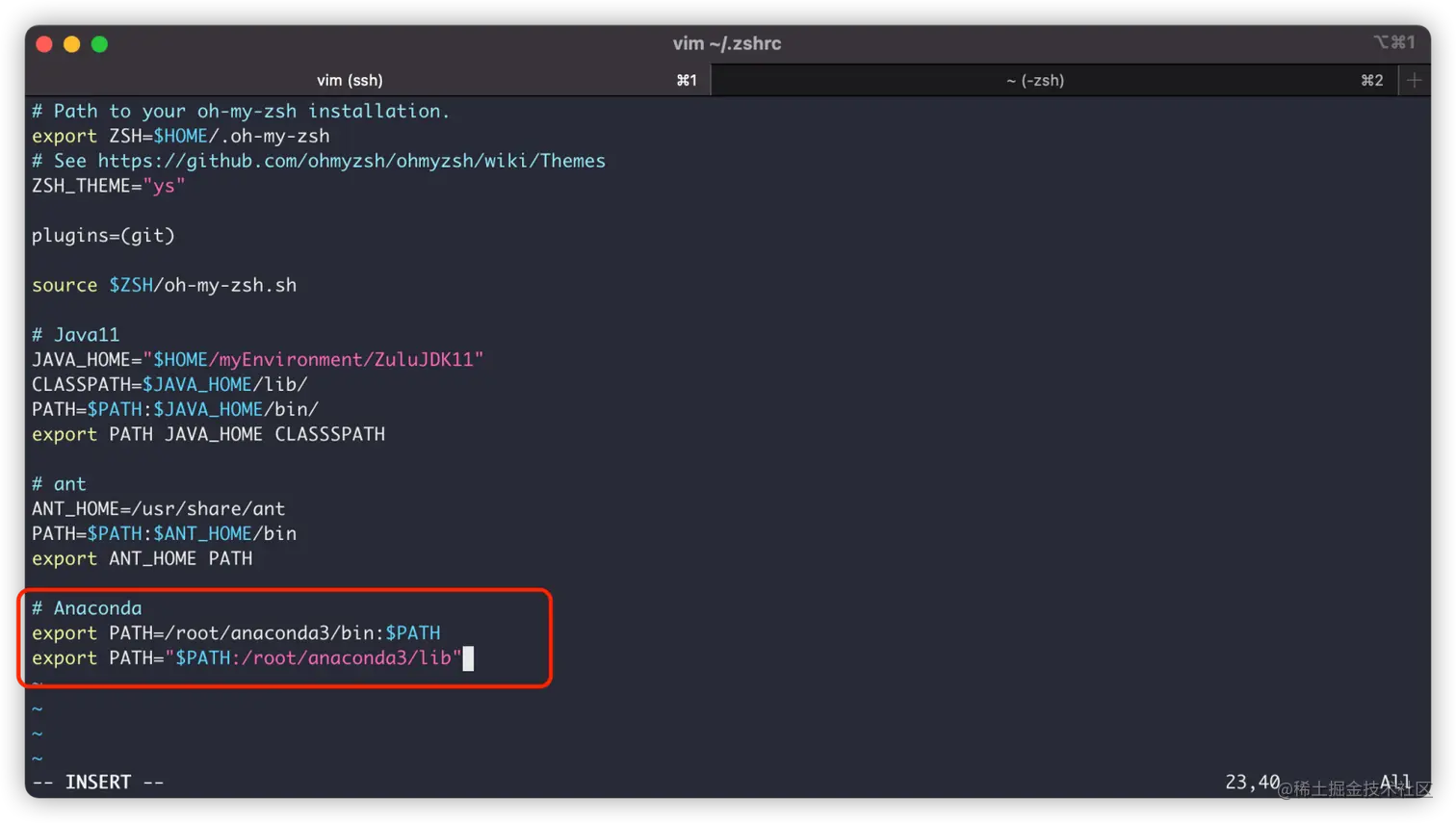
Task: Click the github ohmyzsh wiki Themes URL
Action: [351, 162]
